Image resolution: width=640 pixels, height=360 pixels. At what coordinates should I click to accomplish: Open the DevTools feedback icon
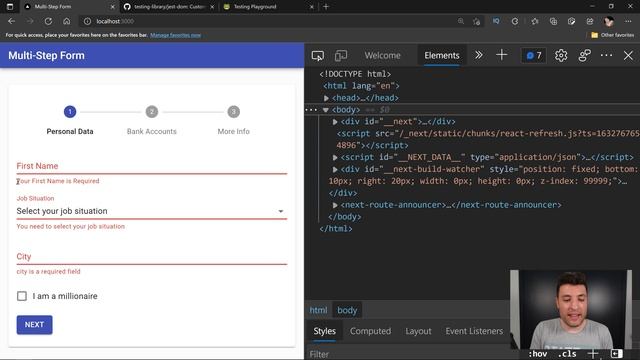point(584,56)
